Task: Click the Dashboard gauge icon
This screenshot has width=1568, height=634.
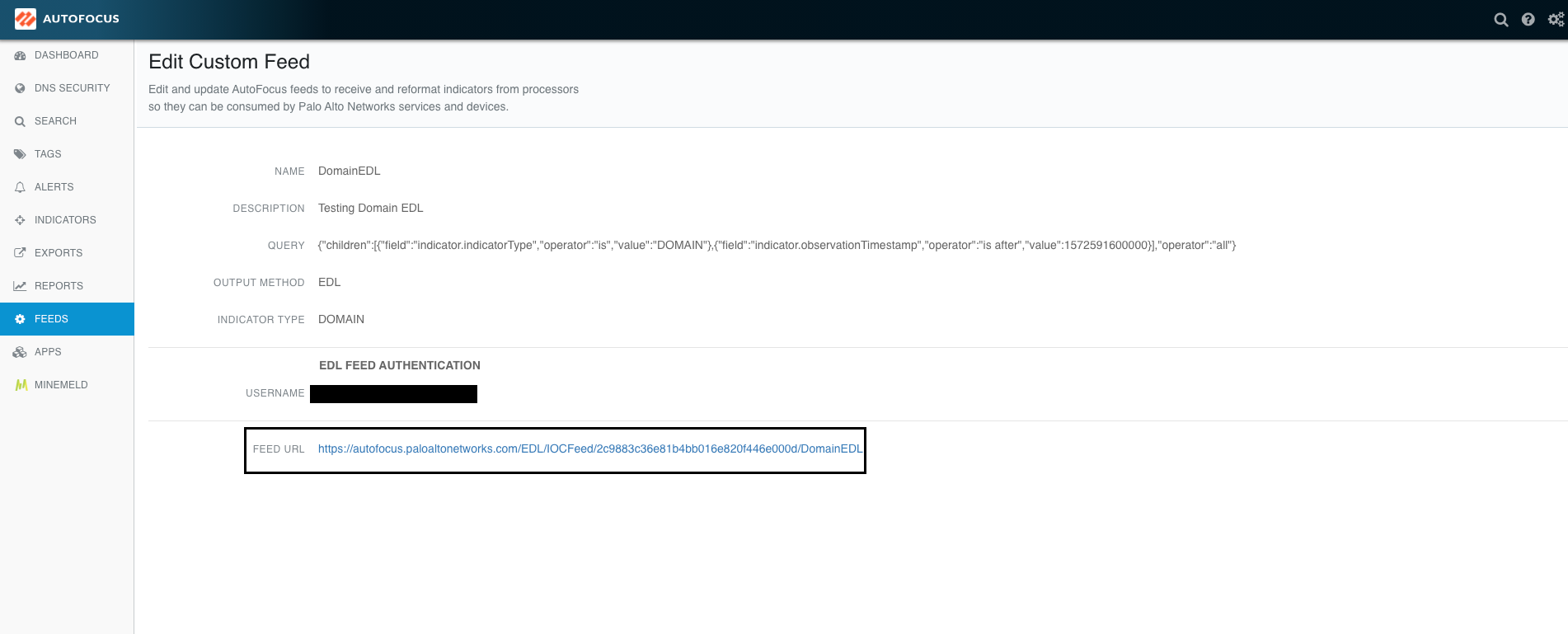Action: pyautogui.click(x=20, y=55)
